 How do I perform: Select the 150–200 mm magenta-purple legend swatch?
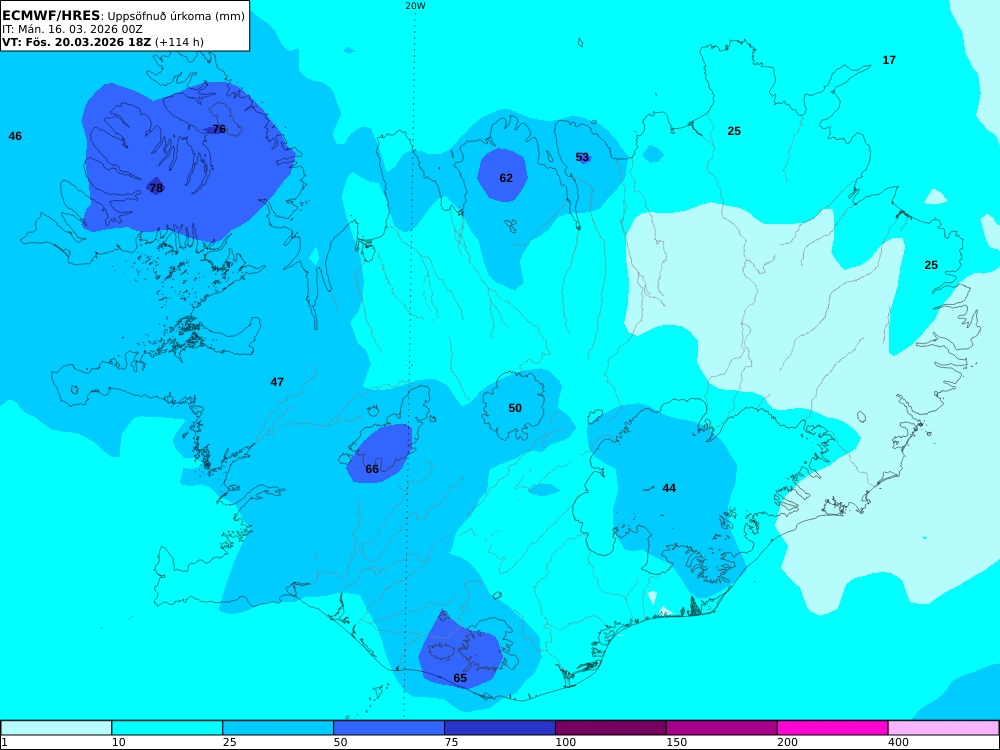pos(722,728)
